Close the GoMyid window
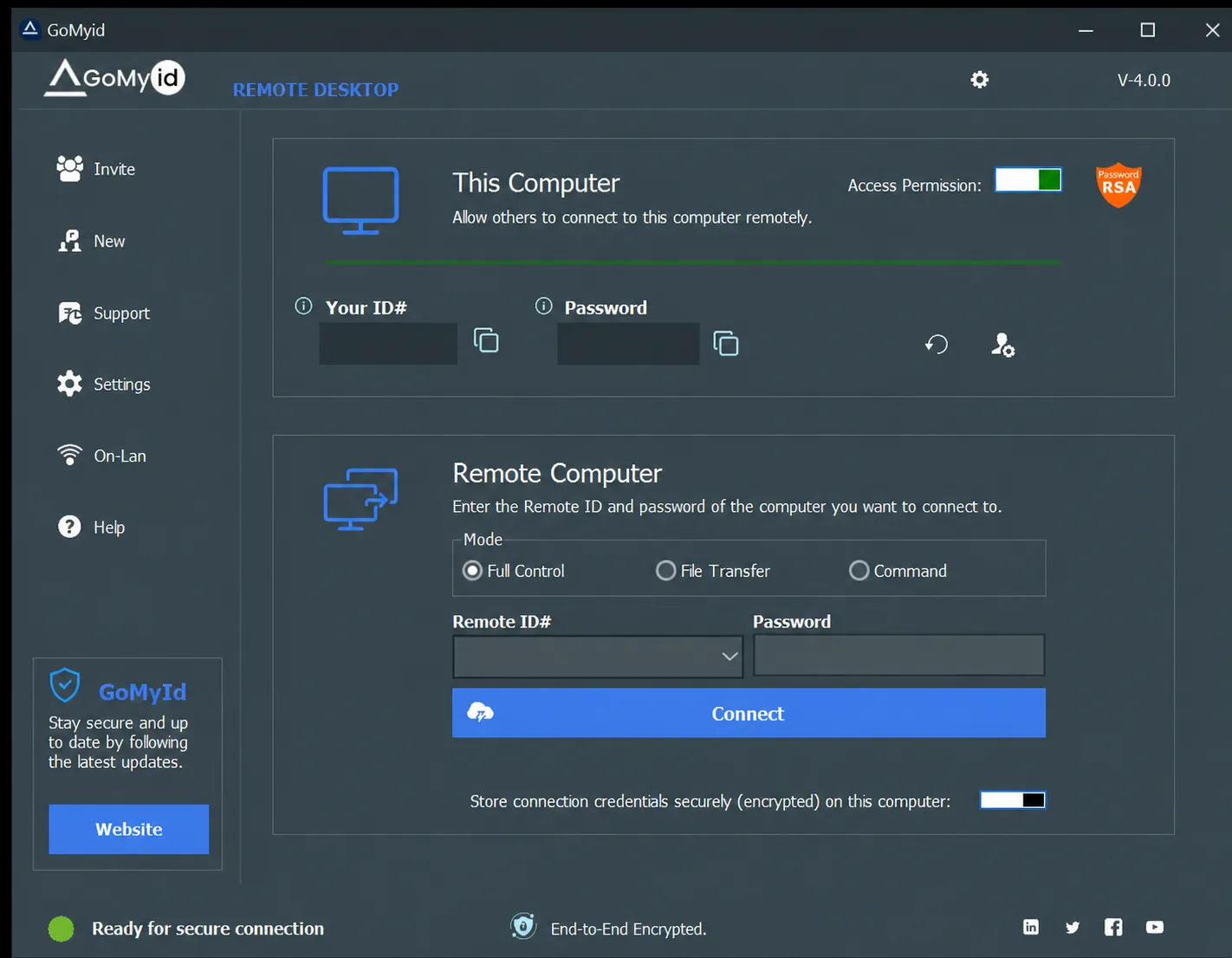Viewport: 1232px width, 958px height. pos(1212,30)
